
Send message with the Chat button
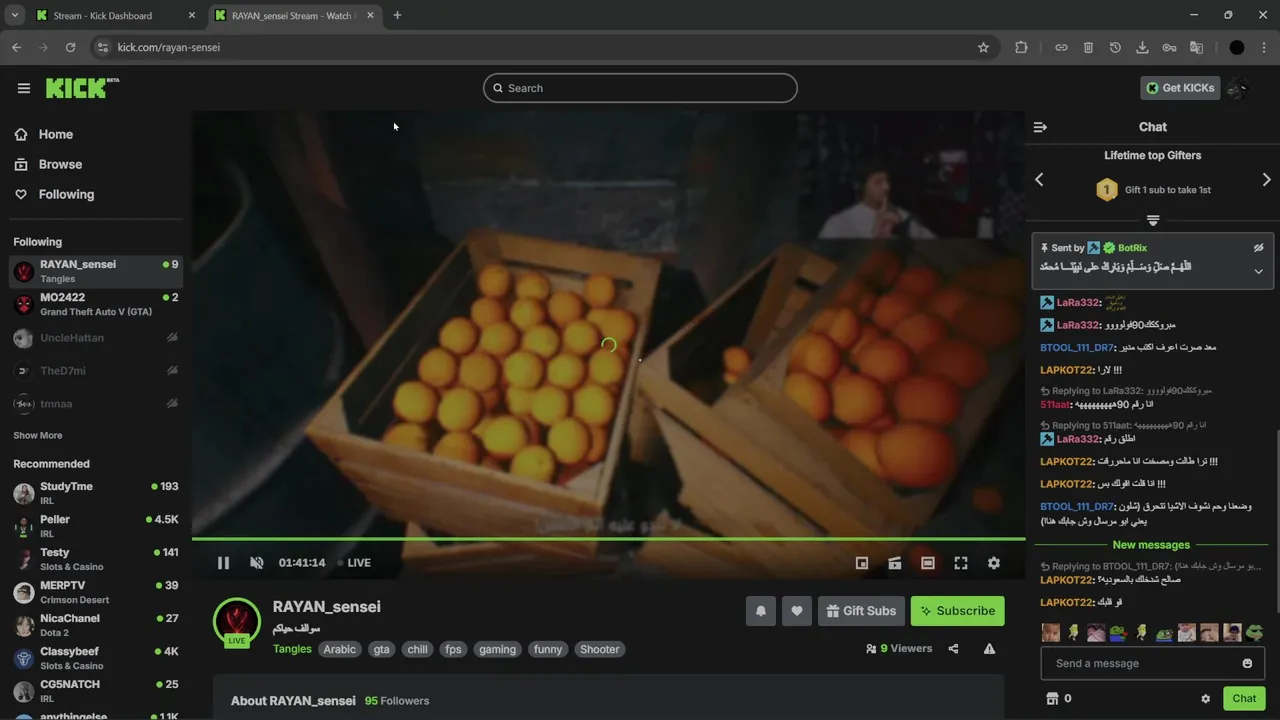[x=1244, y=699]
